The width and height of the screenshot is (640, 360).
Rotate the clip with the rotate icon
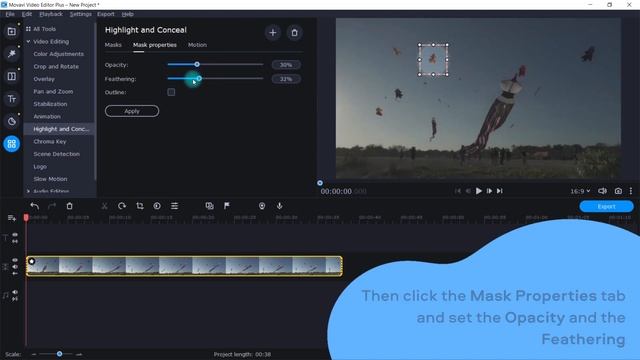coord(122,206)
